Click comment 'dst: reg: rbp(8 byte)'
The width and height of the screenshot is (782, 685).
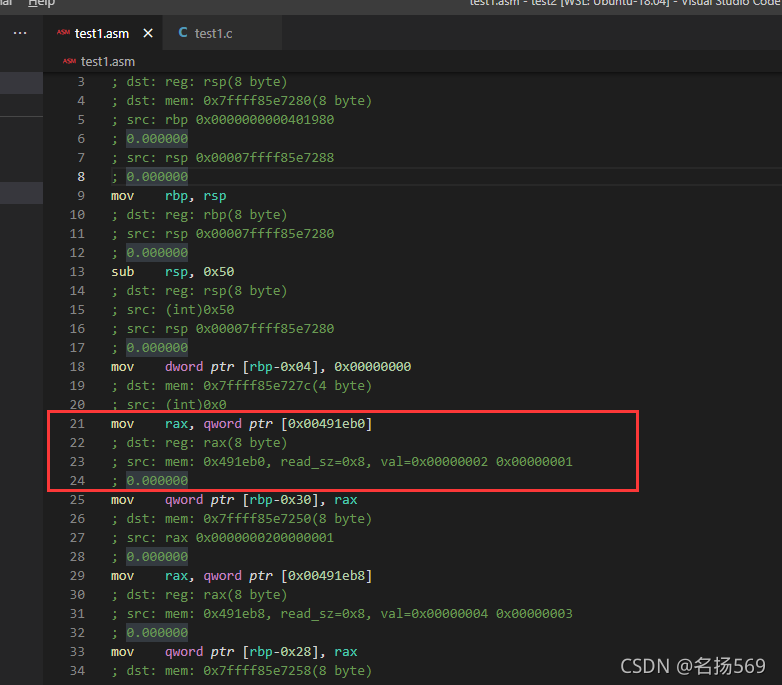click(199, 215)
